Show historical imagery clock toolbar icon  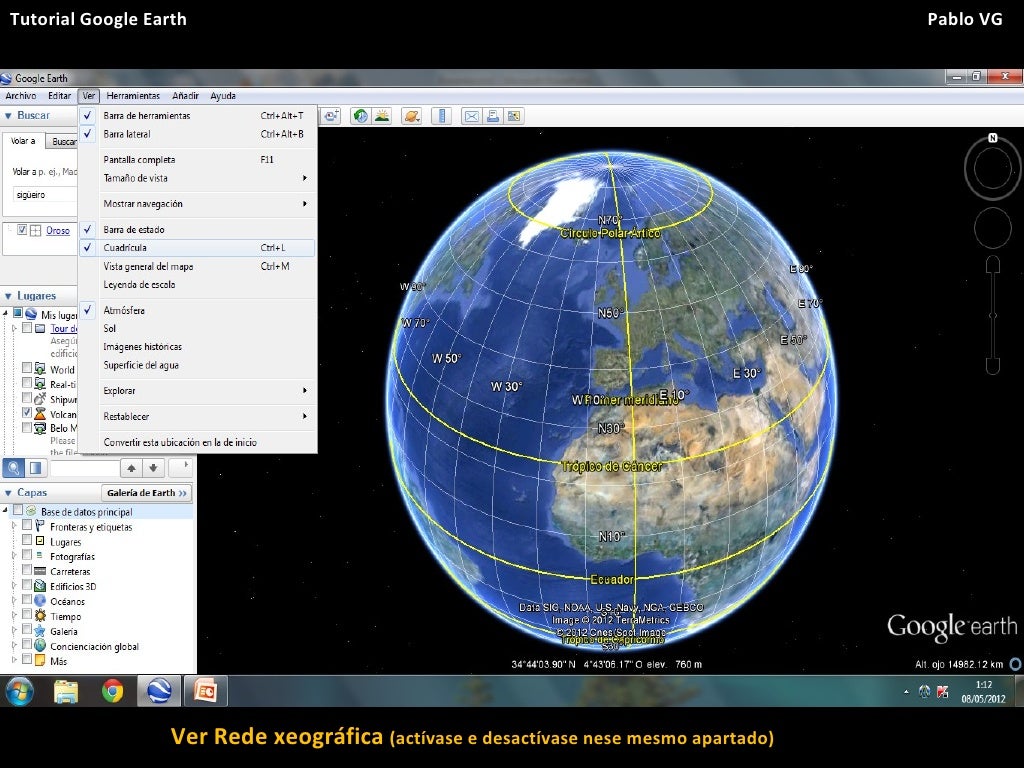coord(360,116)
